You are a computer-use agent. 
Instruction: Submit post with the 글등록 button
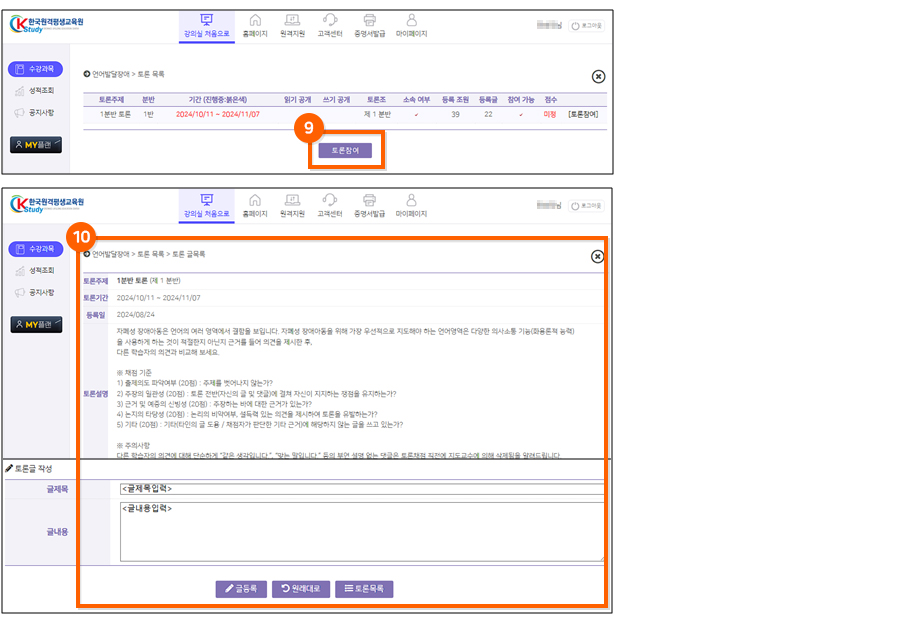240,589
